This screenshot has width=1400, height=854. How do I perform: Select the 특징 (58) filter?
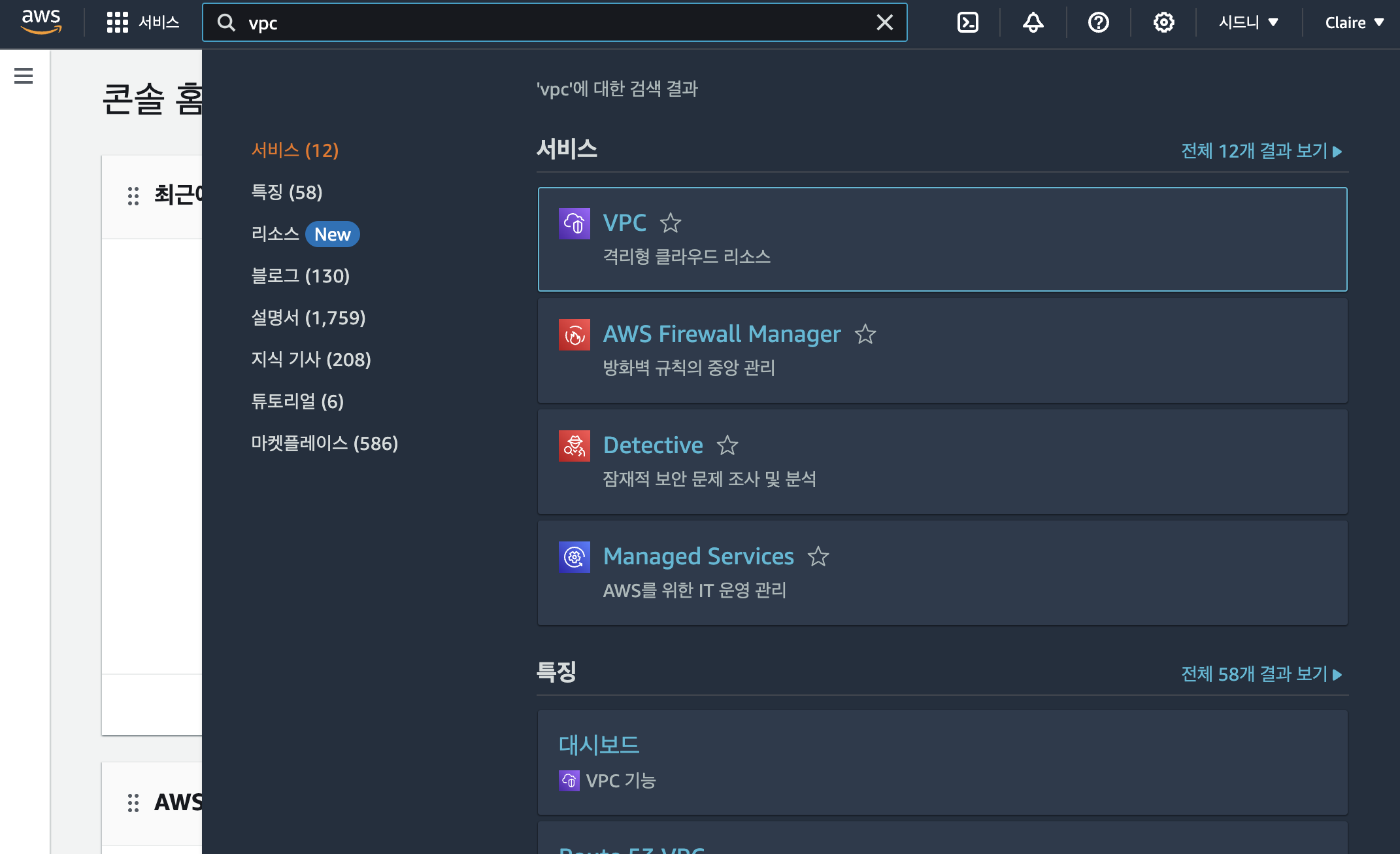click(x=287, y=192)
